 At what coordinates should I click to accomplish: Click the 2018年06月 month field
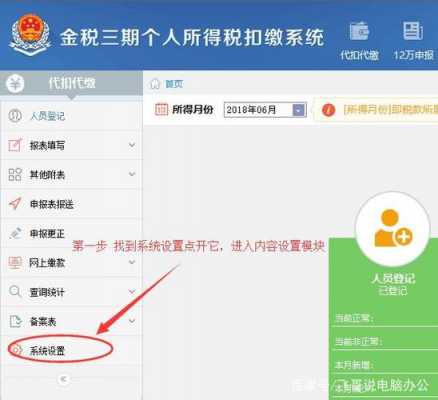click(x=258, y=110)
